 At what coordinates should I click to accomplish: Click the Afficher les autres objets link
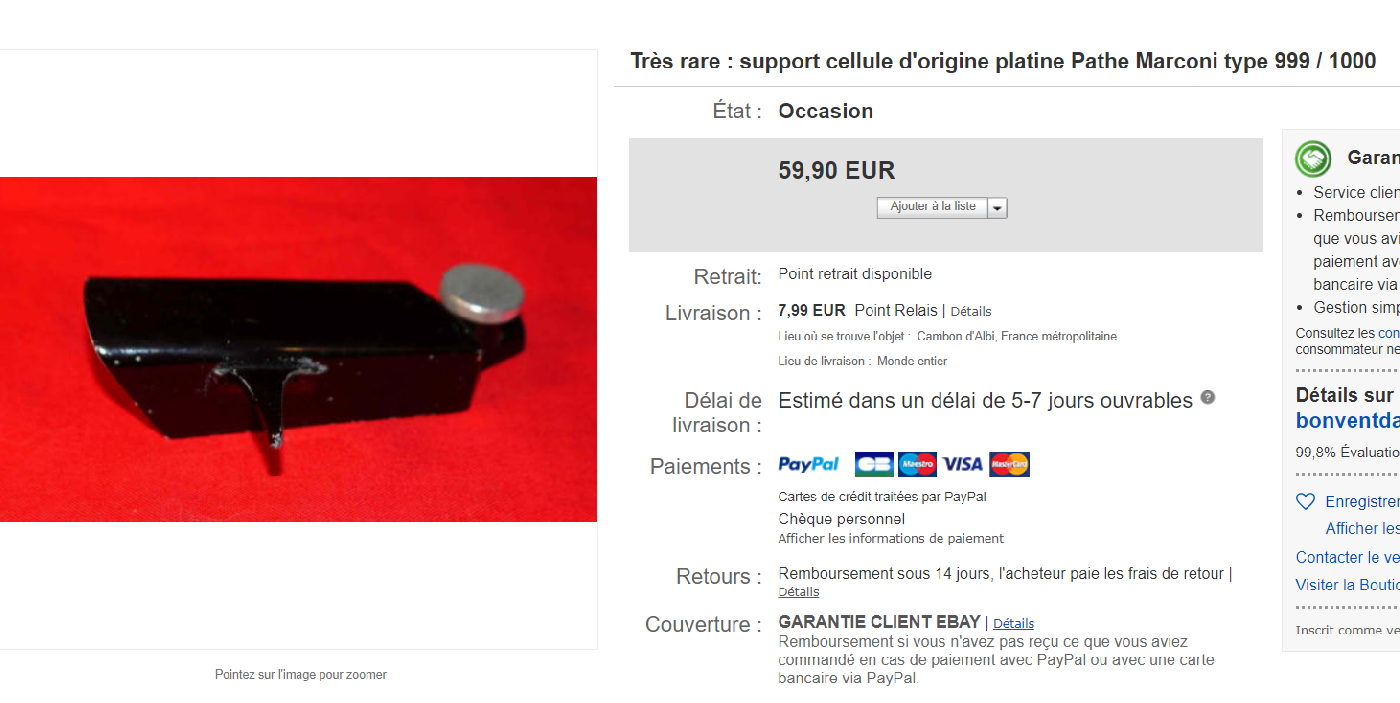pyautogui.click(x=1362, y=528)
